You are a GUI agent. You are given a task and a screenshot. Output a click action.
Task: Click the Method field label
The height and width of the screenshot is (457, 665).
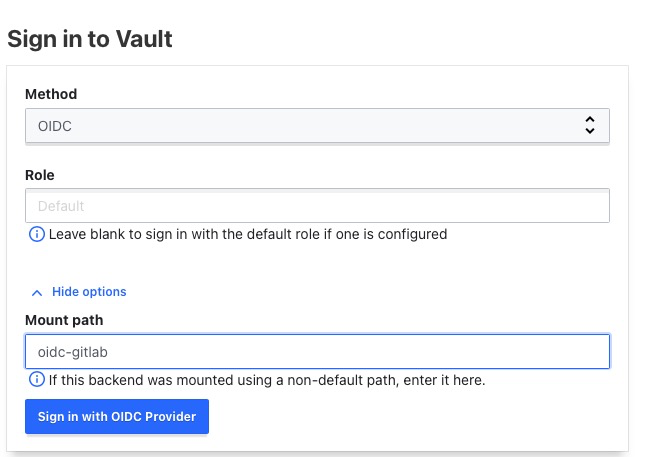51,94
